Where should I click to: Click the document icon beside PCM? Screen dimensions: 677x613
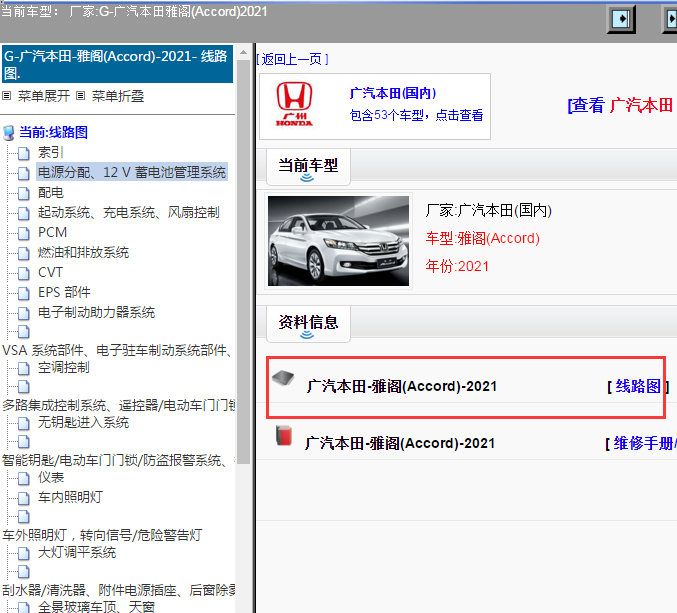[x=24, y=233]
